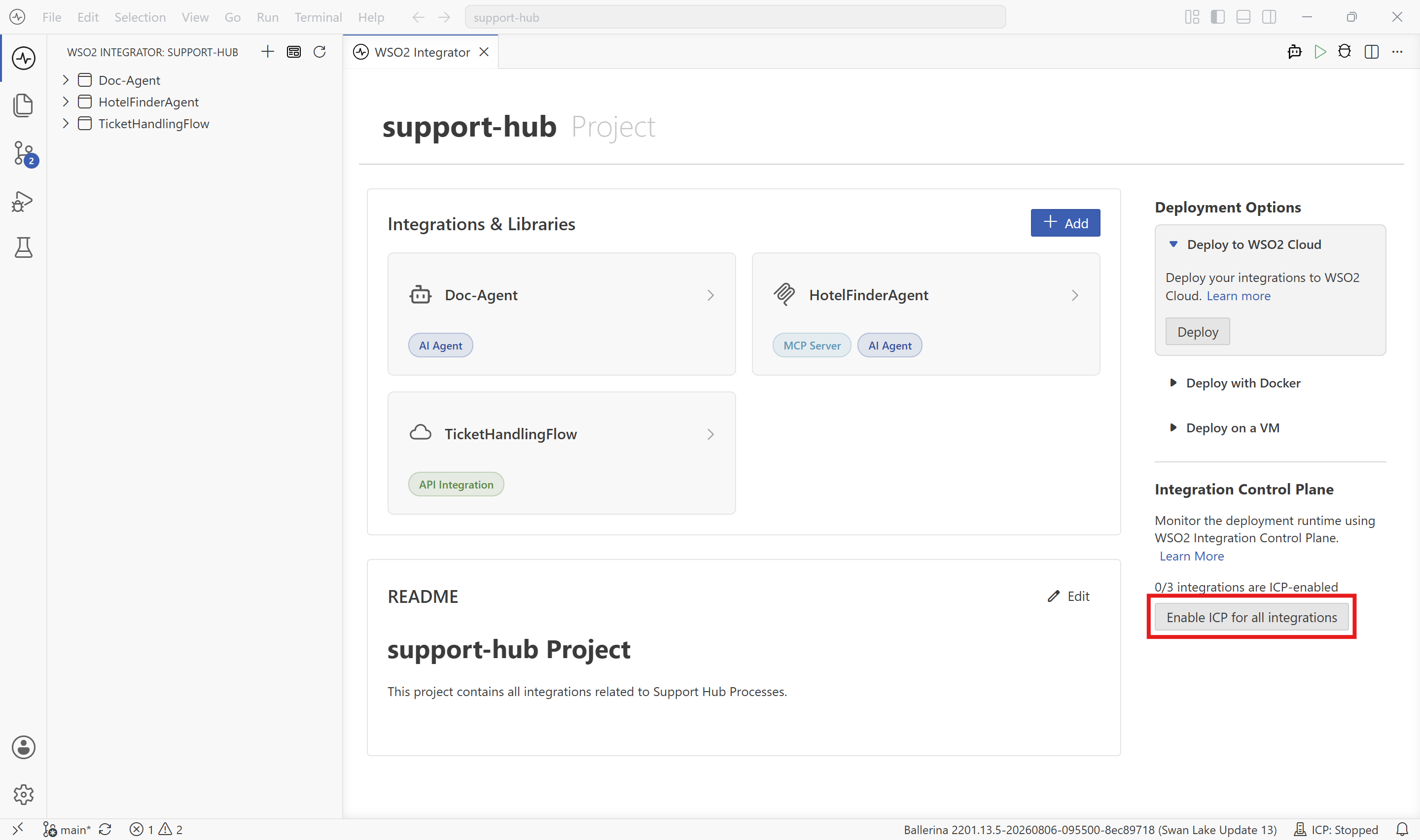Open the Testing flask view
1420x840 pixels.
[23, 247]
